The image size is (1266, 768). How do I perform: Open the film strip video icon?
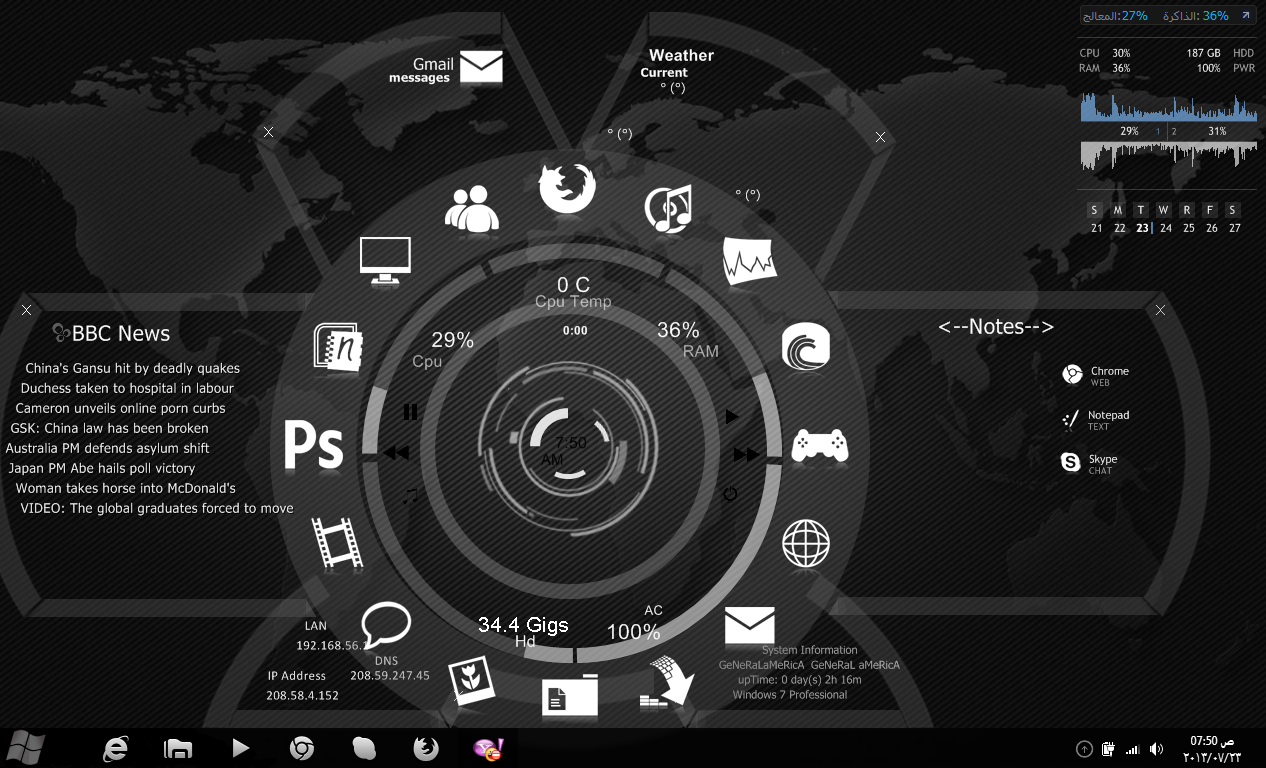pos(337,542)
